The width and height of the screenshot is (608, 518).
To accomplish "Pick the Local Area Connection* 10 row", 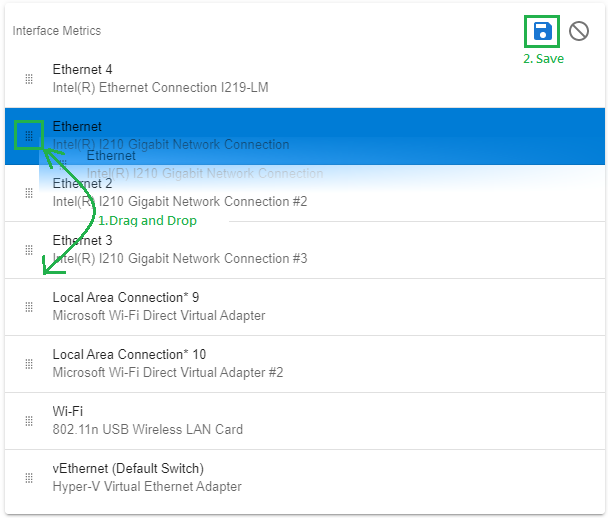I will [300, 364].
